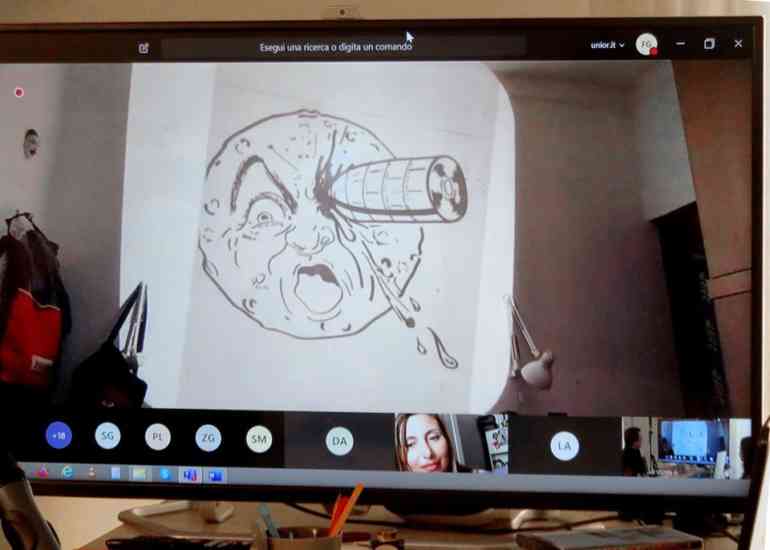Image resolution: width=770 pixels, height=550 pixels.
Task: Open the FG profile avatar menu
Action: (x=646, y=45)
